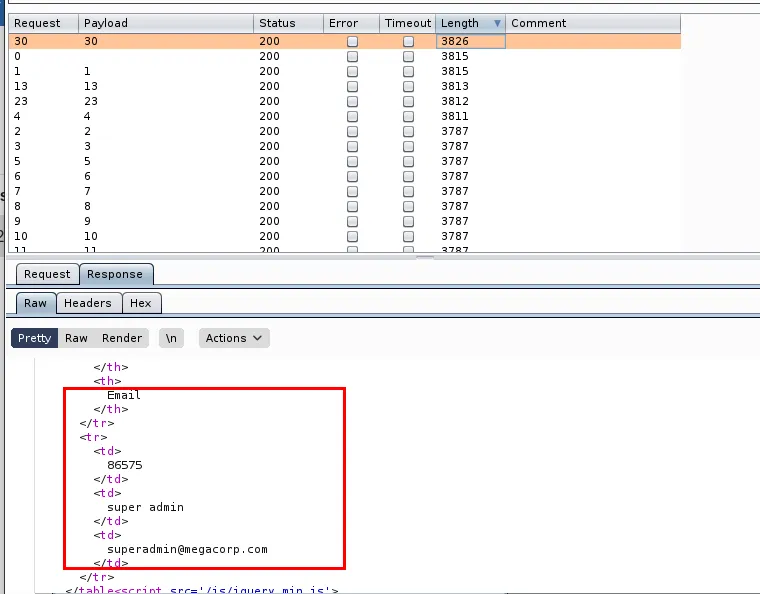The image size is (760, 594).
Task: Enable the Timeout checkbox for request 23
Action: click(x=408, y=102)
